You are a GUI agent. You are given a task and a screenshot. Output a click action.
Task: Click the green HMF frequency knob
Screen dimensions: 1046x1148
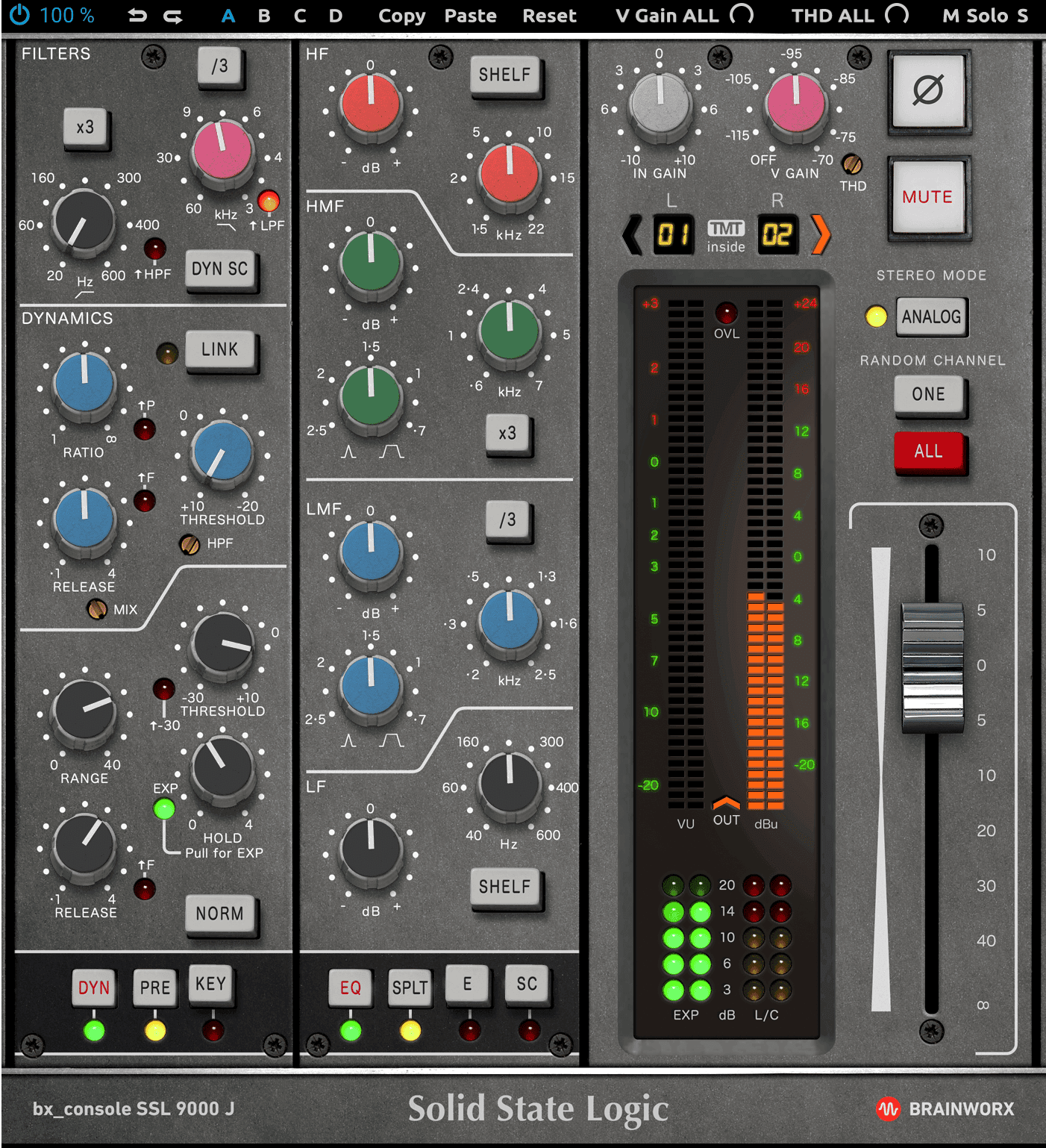[x=509, y=330]
